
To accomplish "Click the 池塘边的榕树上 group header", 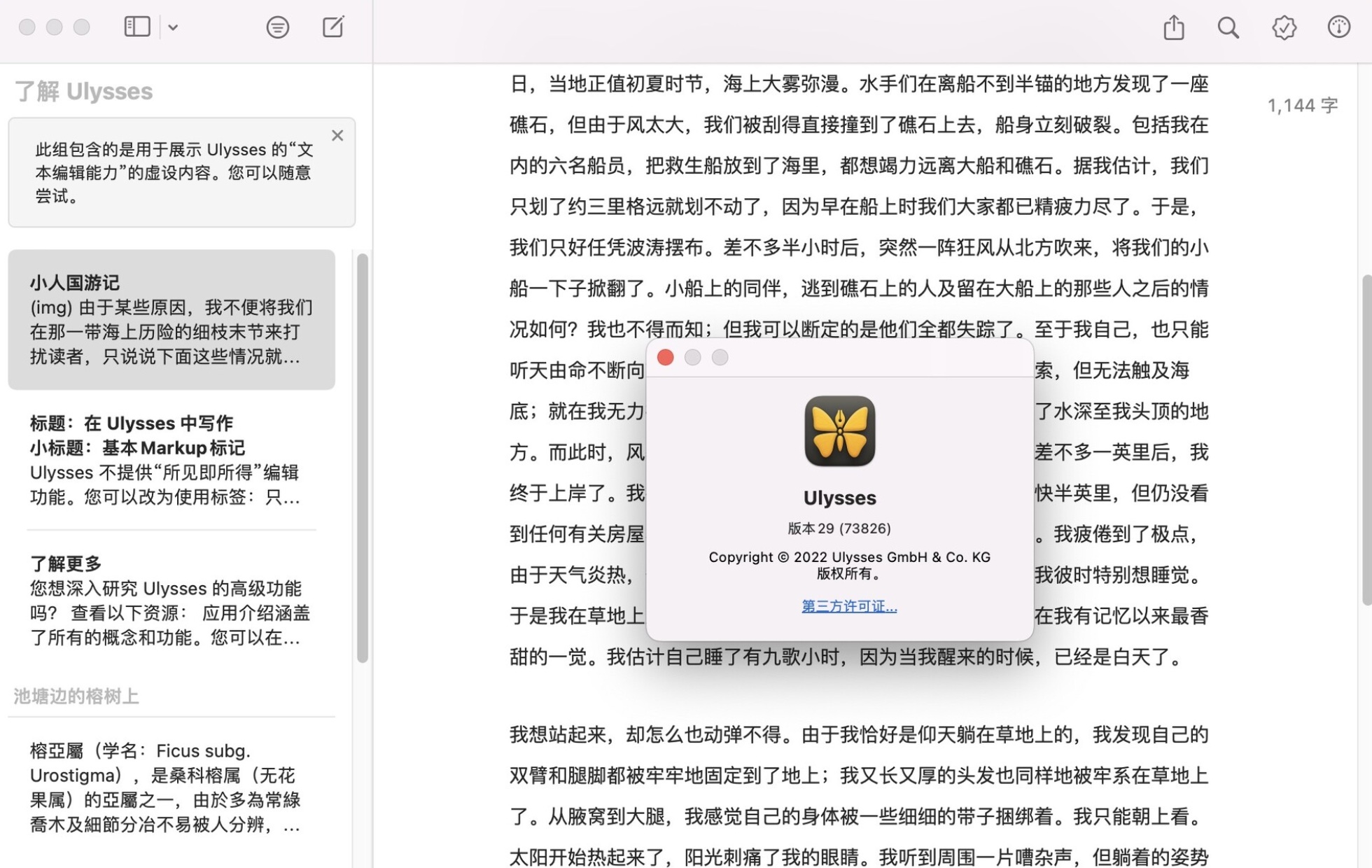I will (76, 696).
